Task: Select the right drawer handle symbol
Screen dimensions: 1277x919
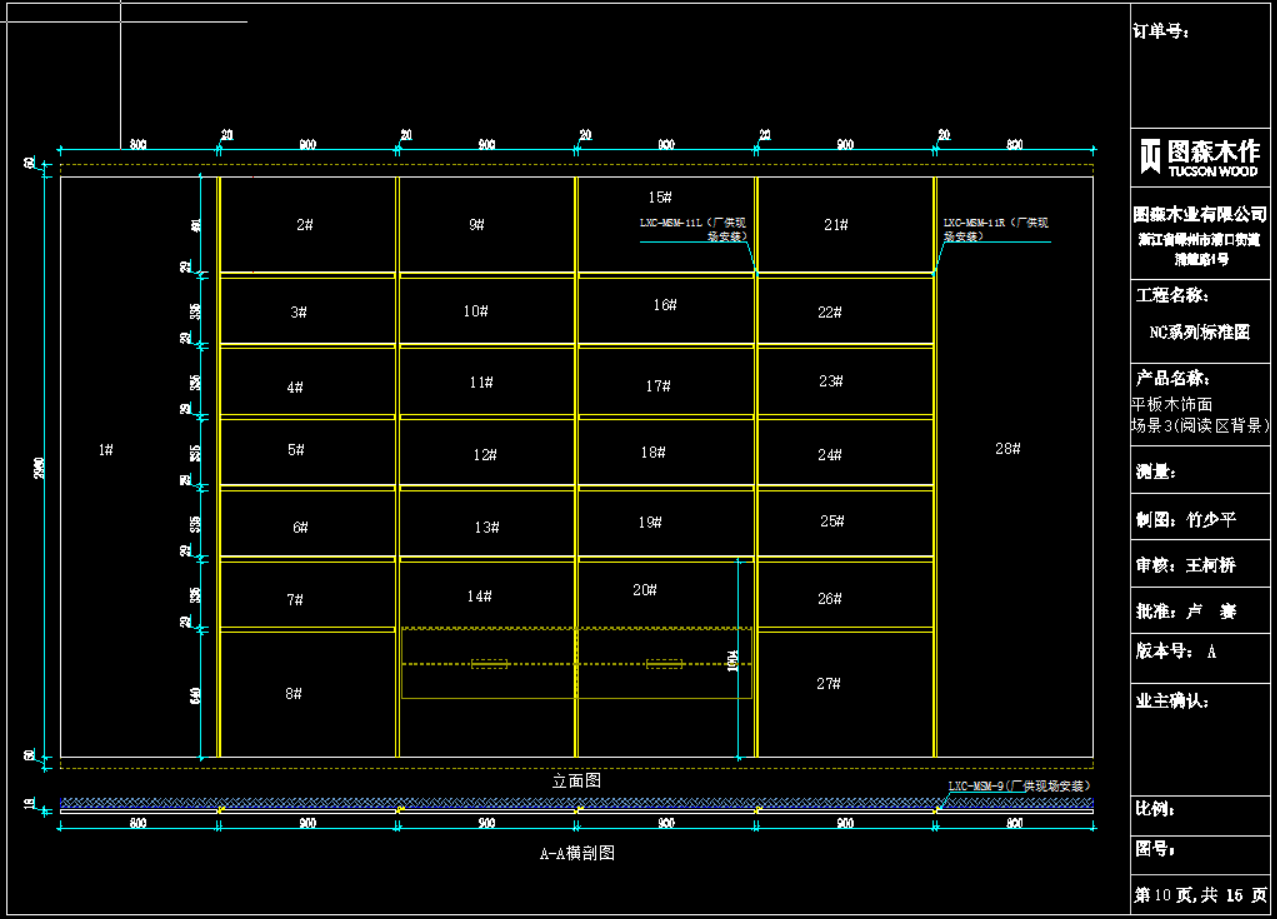Action: pos(664,663)
